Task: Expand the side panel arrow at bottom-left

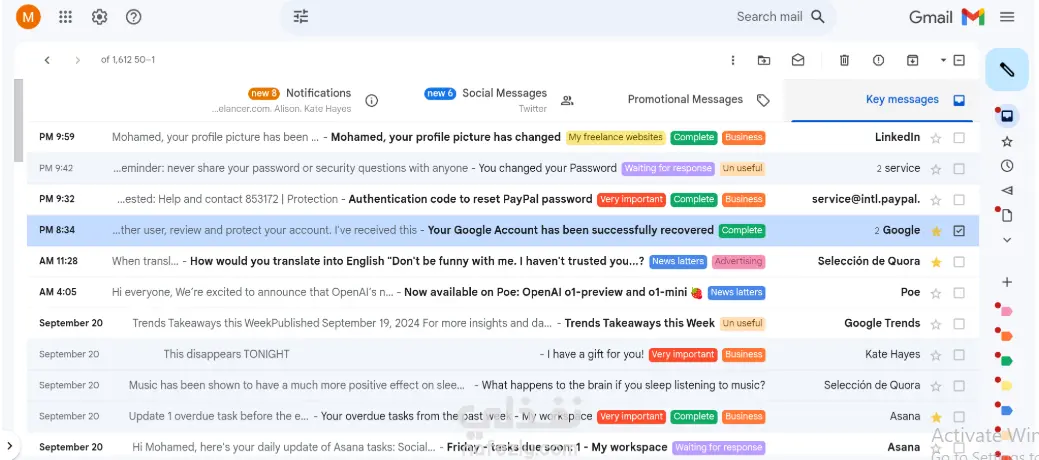Action: tap(9, 445)
